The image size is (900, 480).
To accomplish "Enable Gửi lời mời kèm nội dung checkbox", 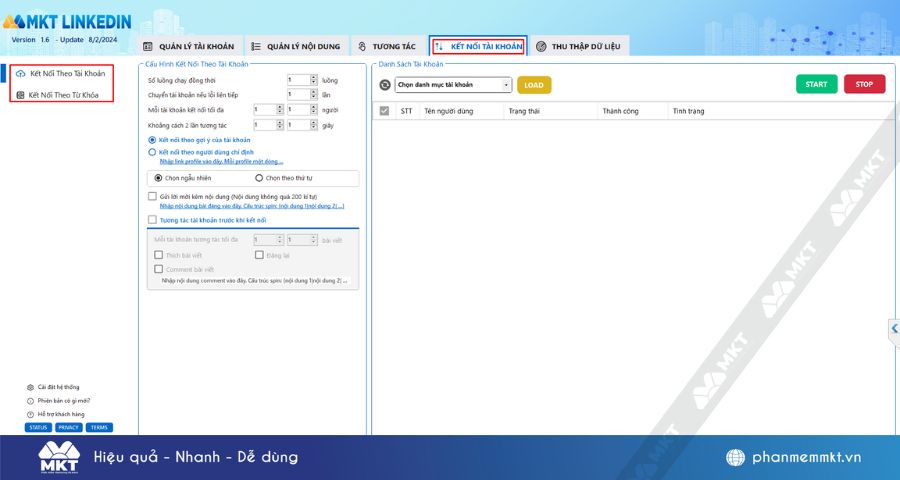I will [x=152, y=196].
